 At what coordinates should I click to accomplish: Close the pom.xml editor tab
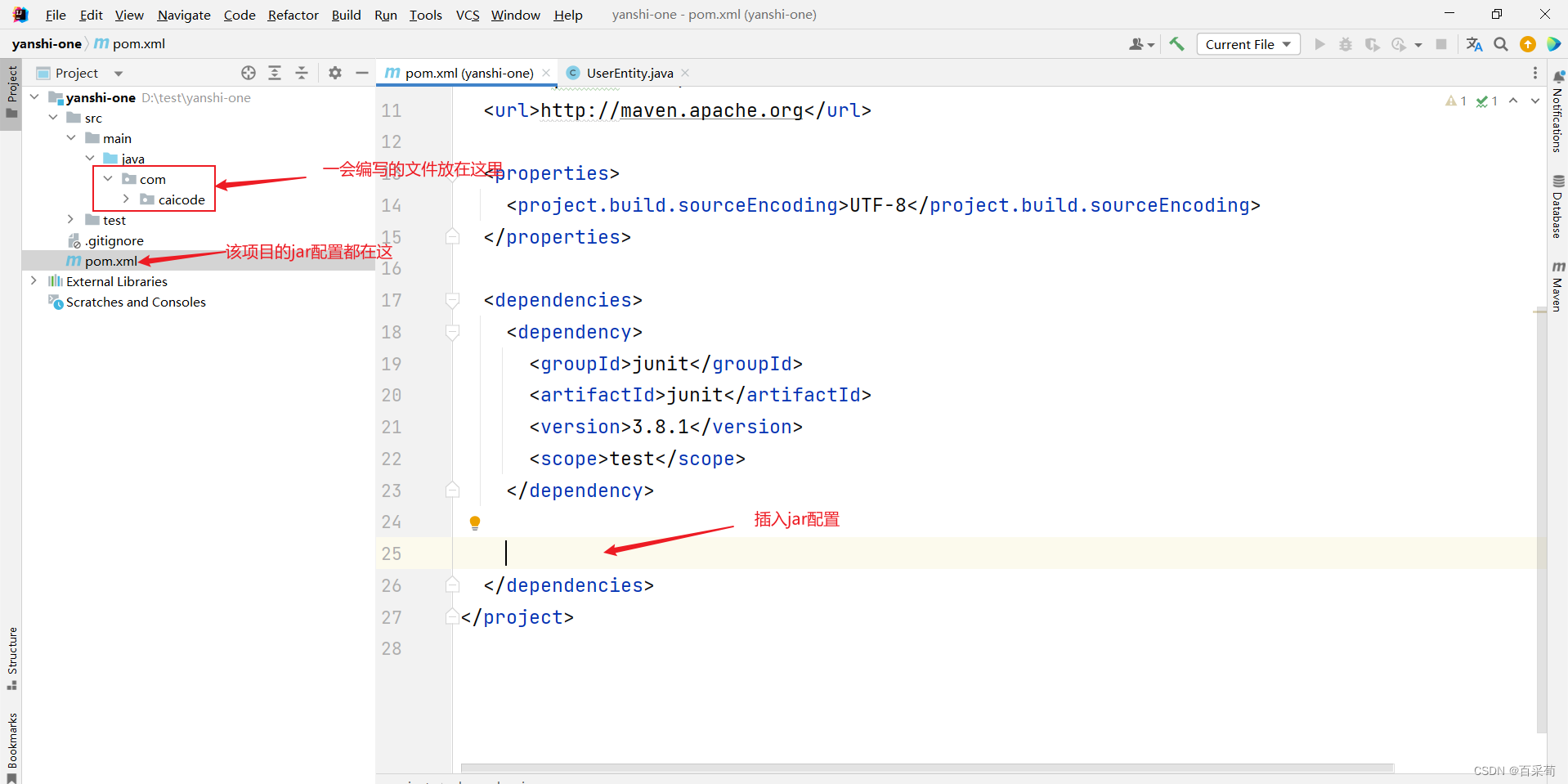click(546, 73)
